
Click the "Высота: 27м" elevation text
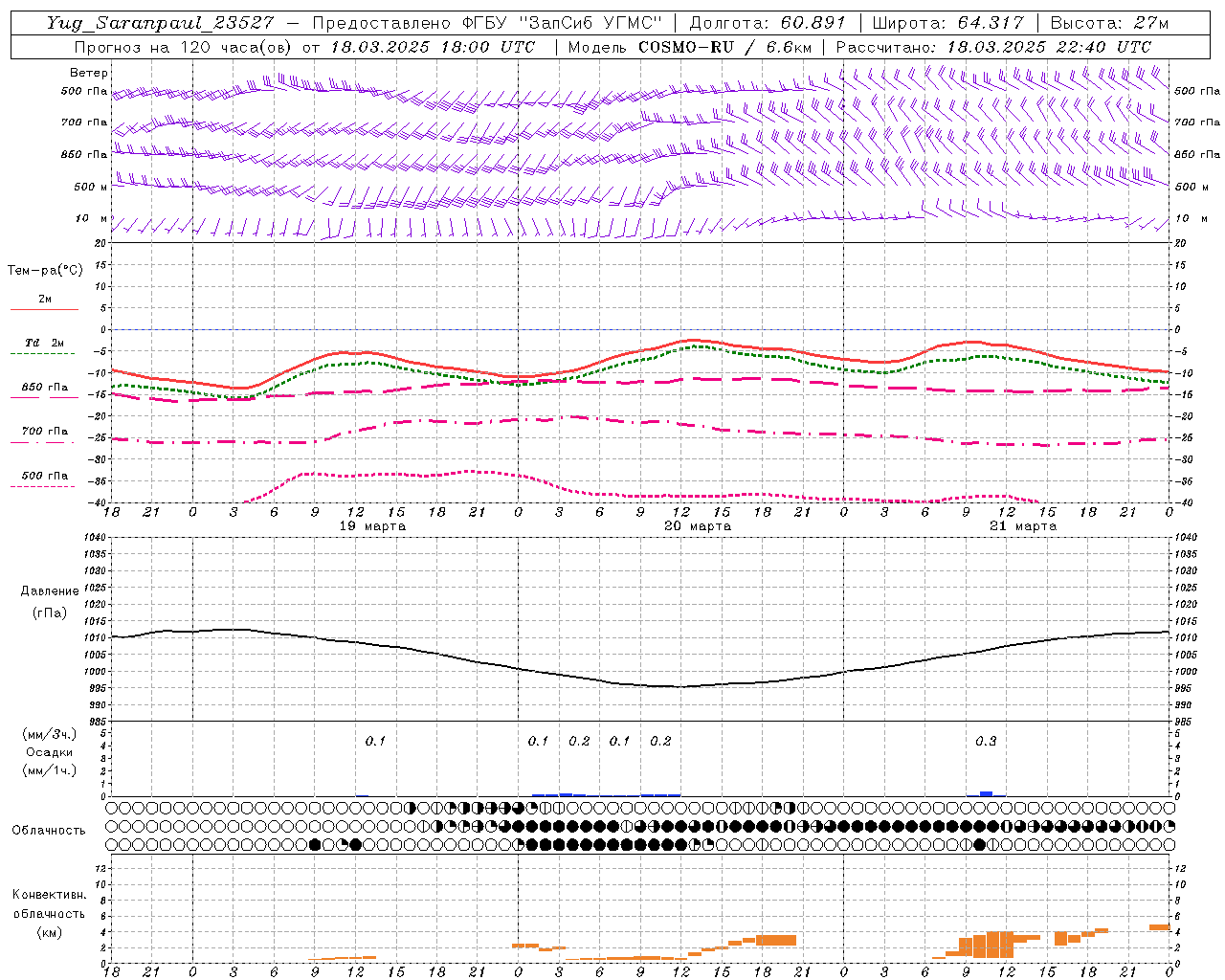pos(1109,23)
